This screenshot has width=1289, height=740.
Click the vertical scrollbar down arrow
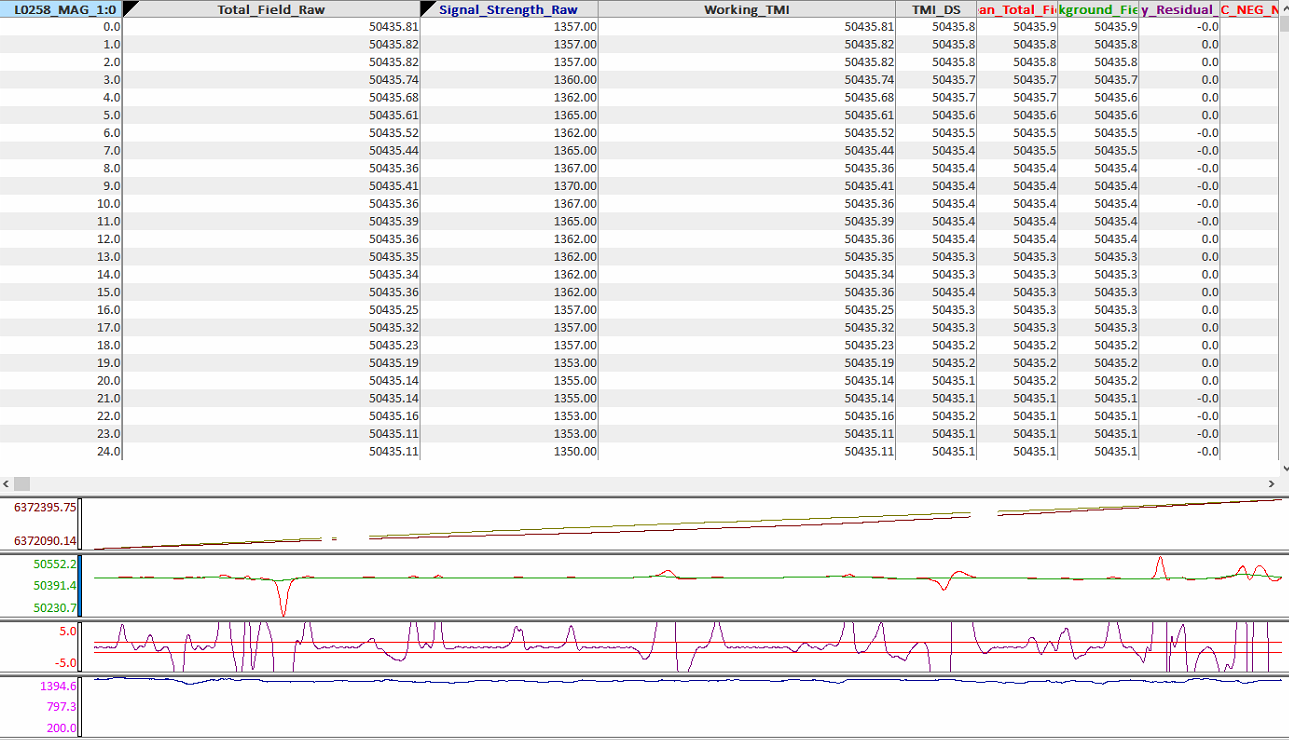point(1283,467)
